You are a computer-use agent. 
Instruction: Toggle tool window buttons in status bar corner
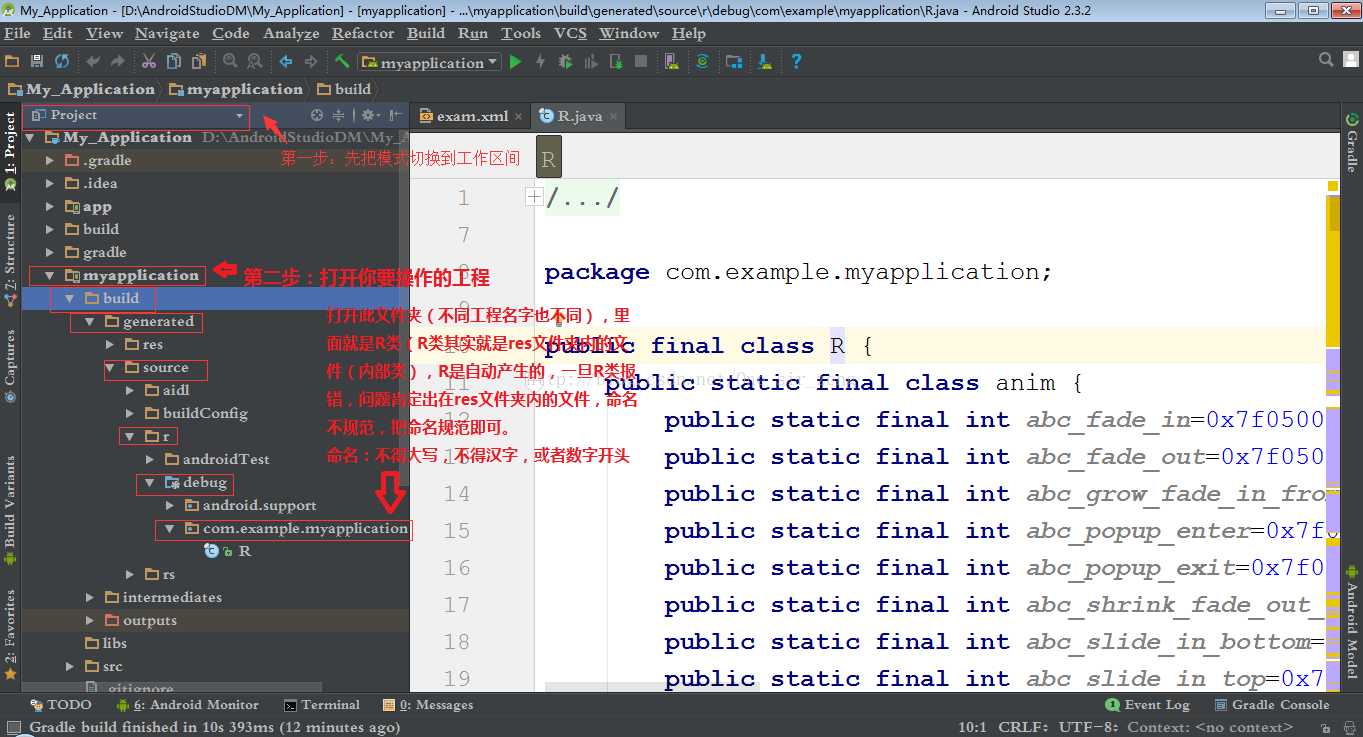coord(12,728)
